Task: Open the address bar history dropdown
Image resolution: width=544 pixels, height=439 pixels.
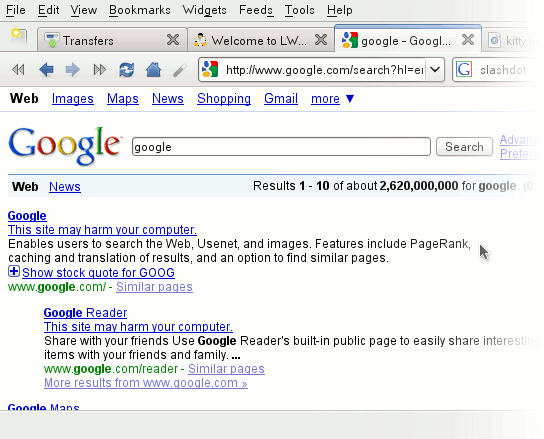Action: point(435,70)
